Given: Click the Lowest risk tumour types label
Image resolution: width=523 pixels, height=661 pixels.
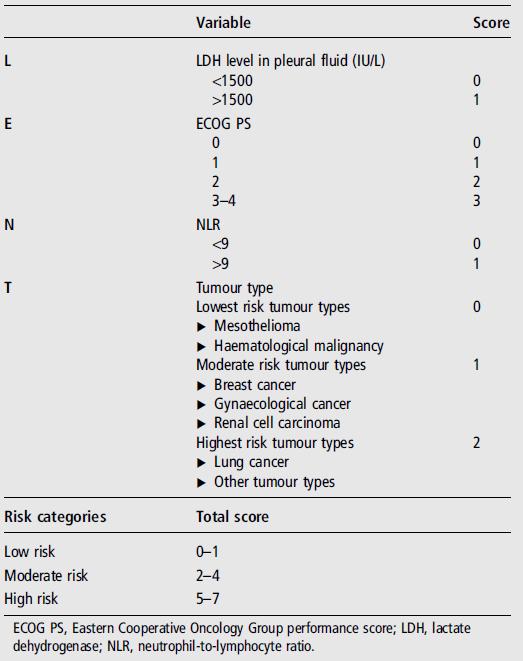Looking at the screenshot, I should pyautogui.click(x=273, y=307).
